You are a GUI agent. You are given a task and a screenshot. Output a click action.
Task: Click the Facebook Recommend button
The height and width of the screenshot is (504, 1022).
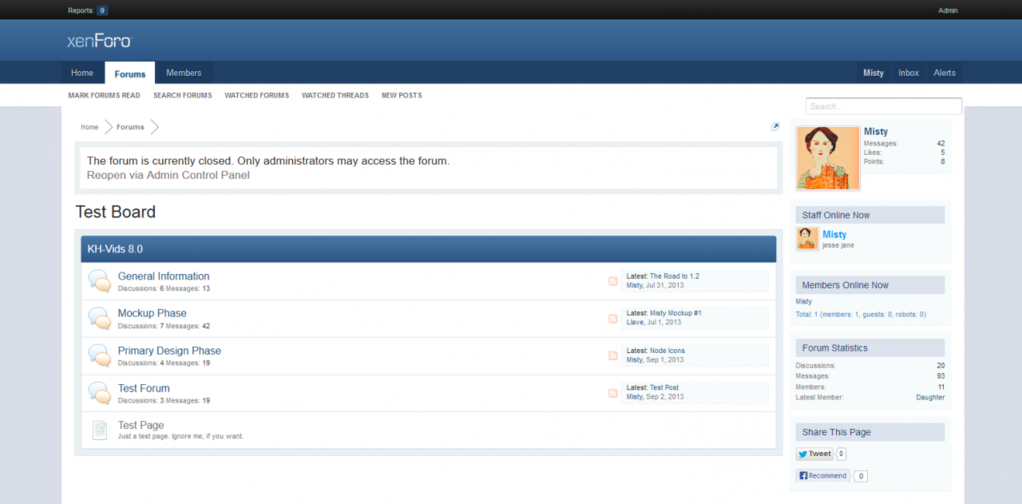[x=823, y=476]
